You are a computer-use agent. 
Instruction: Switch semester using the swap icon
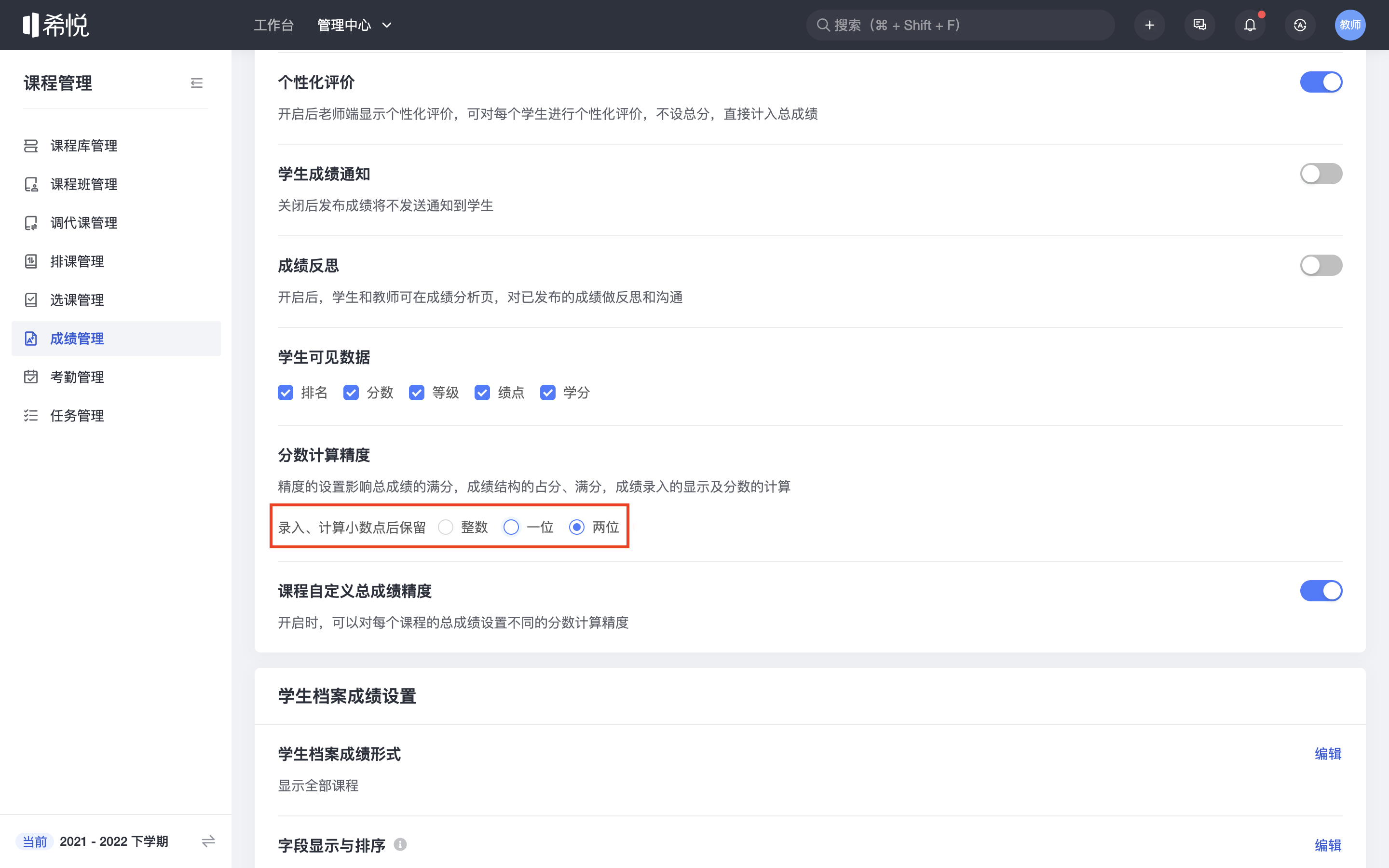point(208,841)
